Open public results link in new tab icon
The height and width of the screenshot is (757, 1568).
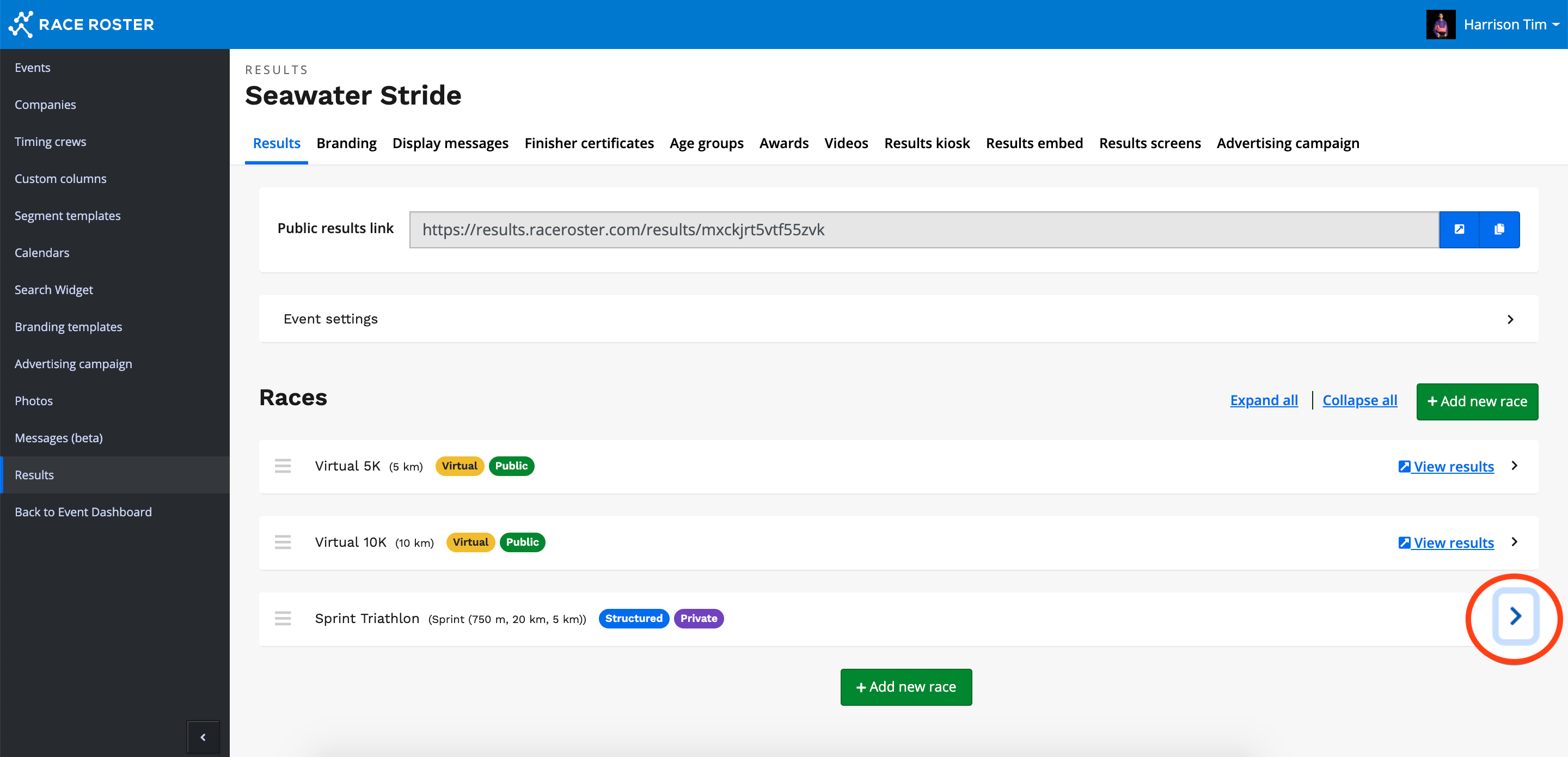tap(1459, 230)
